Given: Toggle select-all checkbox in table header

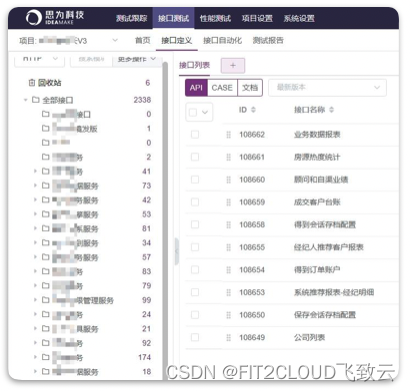Looking at the screenshot, I should coord(193,112).
